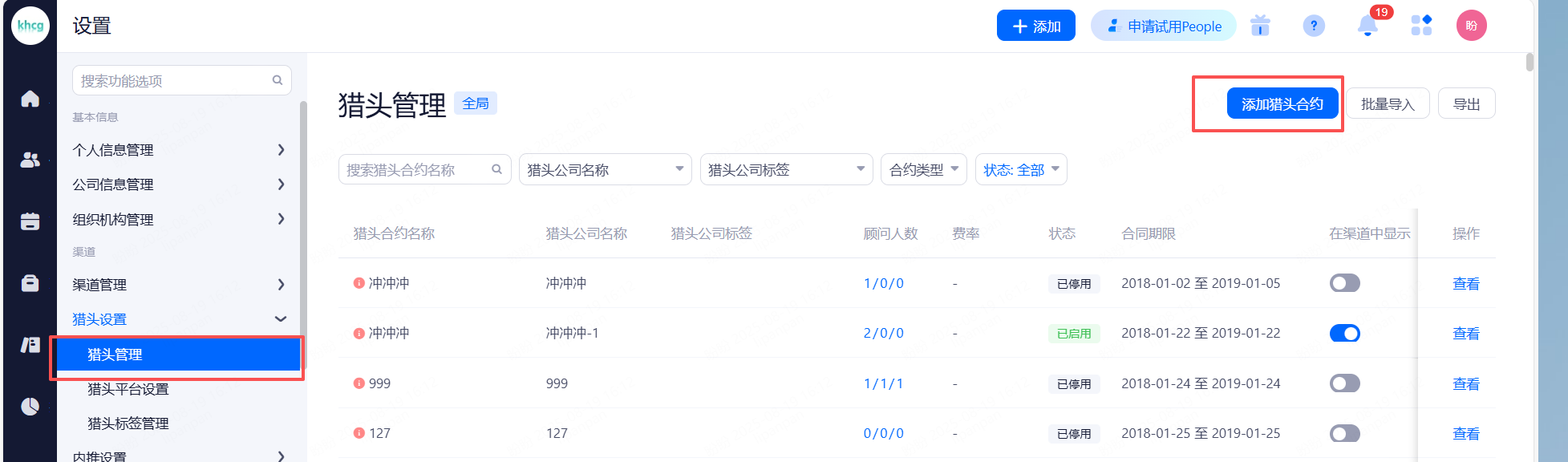
Task: Open the 合约类型 dropdown filter
Action: point(923,169)
